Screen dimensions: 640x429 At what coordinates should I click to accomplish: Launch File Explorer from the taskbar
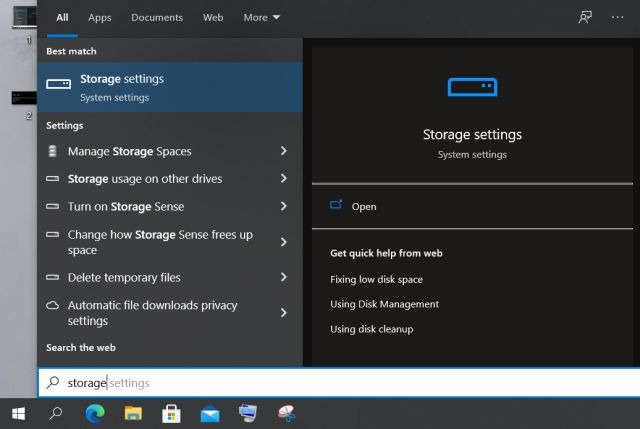133,414
